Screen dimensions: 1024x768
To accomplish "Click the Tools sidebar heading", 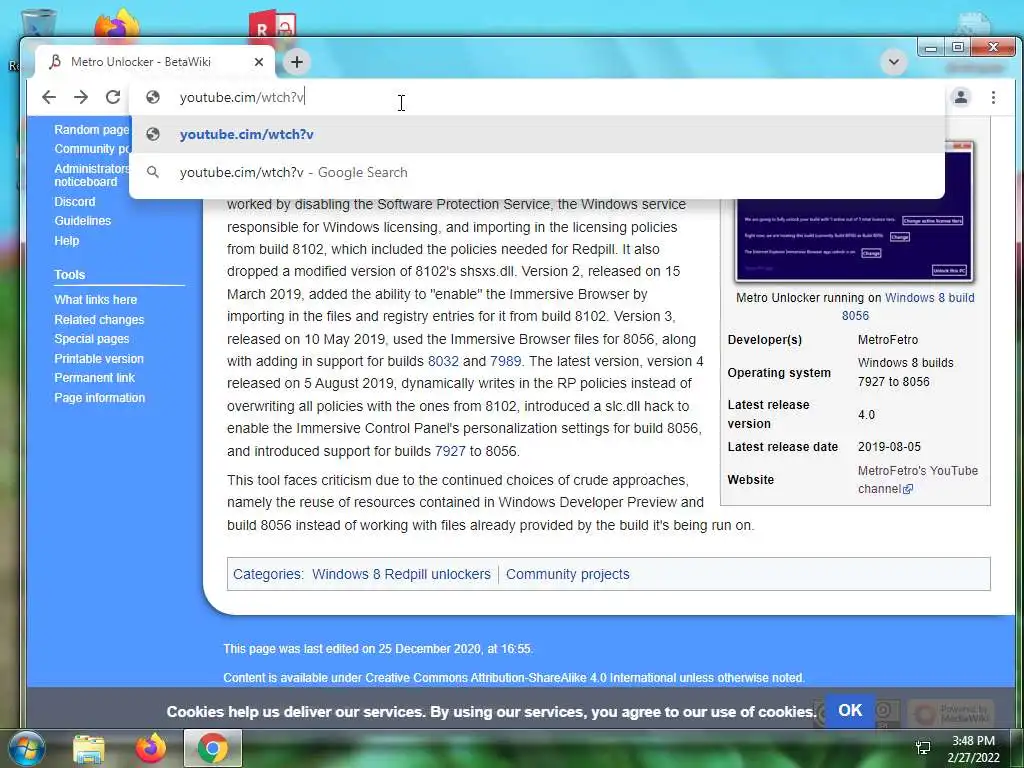I will click(70, 275).
